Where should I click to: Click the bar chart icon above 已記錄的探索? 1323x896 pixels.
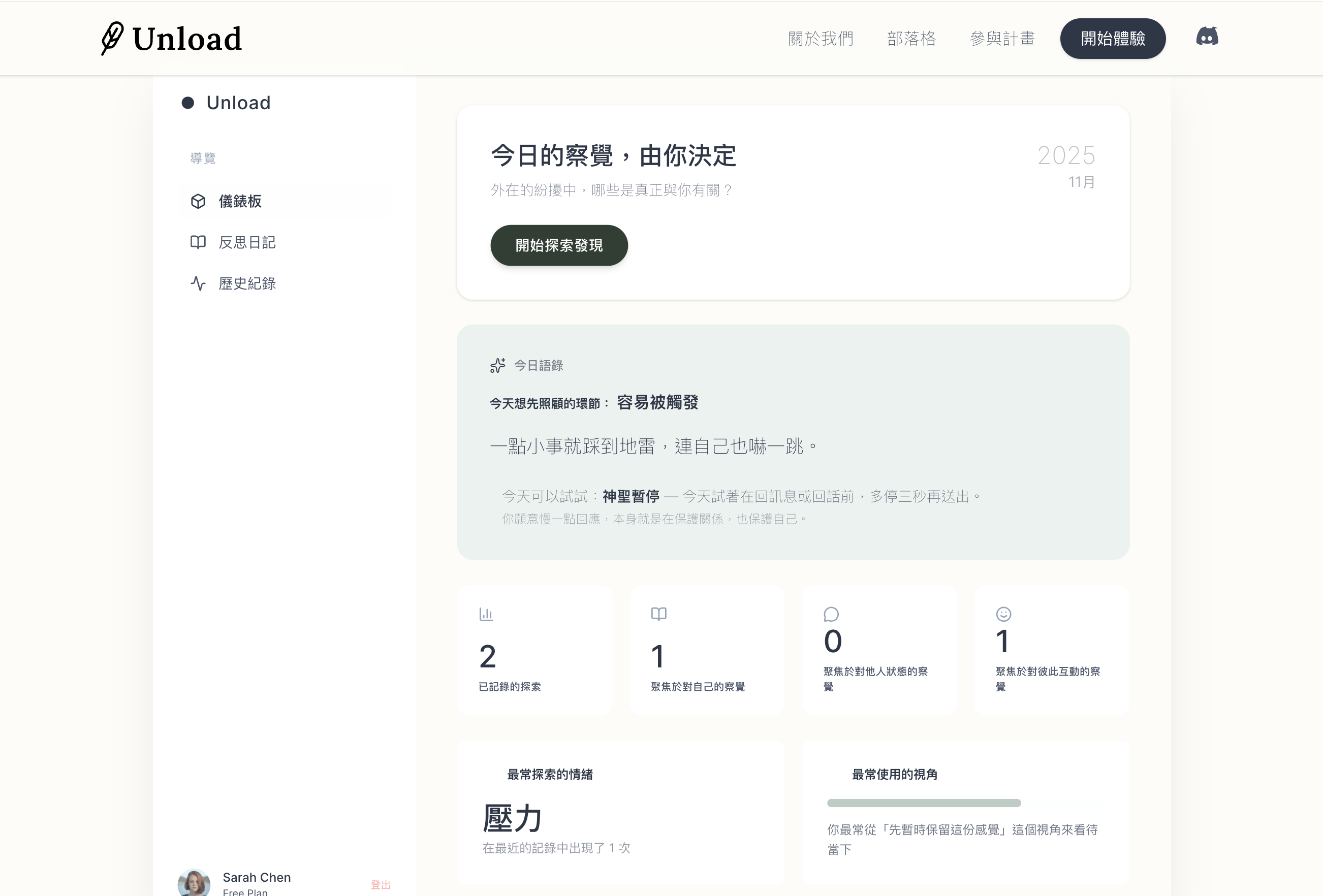(x=486, y=614)
